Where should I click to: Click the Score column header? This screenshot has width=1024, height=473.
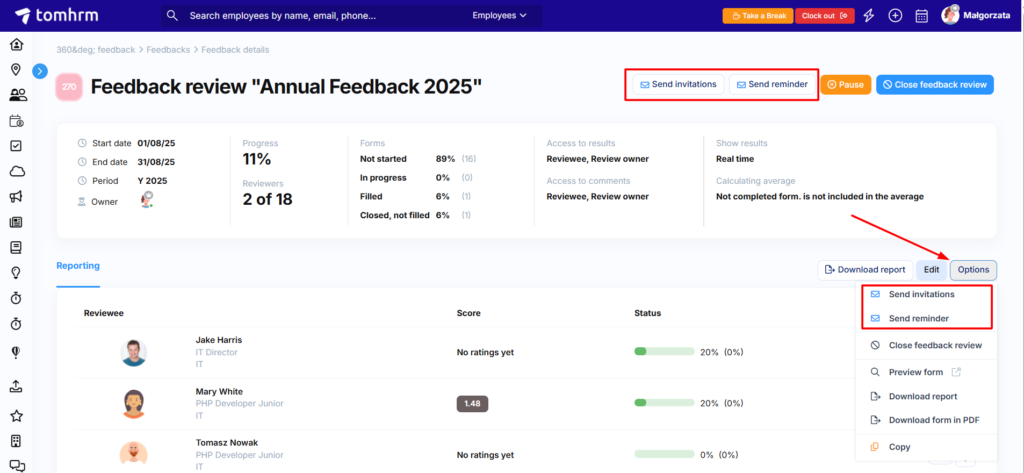coord(469,314)
